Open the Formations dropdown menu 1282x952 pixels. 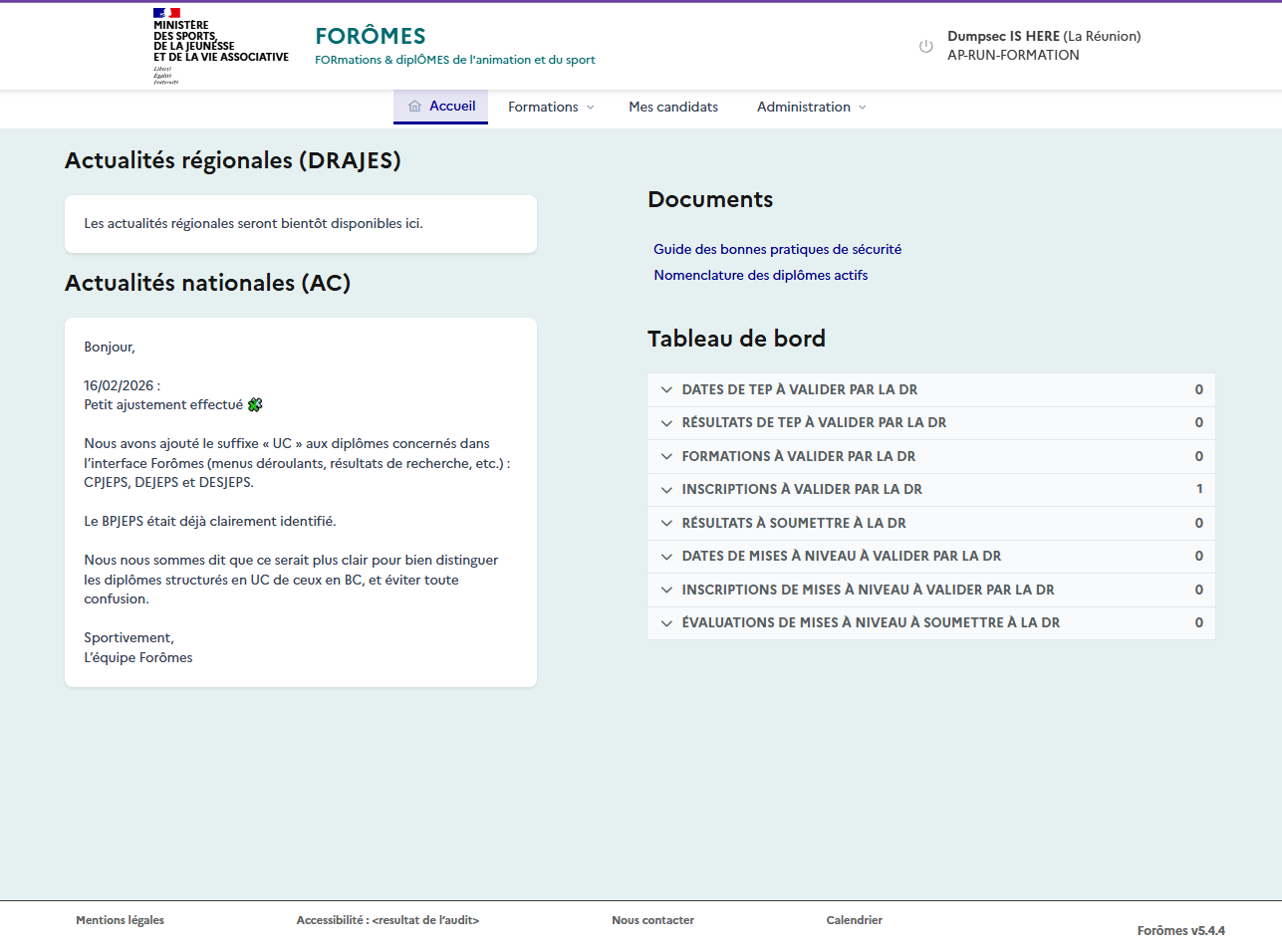(x=551, y=108)
